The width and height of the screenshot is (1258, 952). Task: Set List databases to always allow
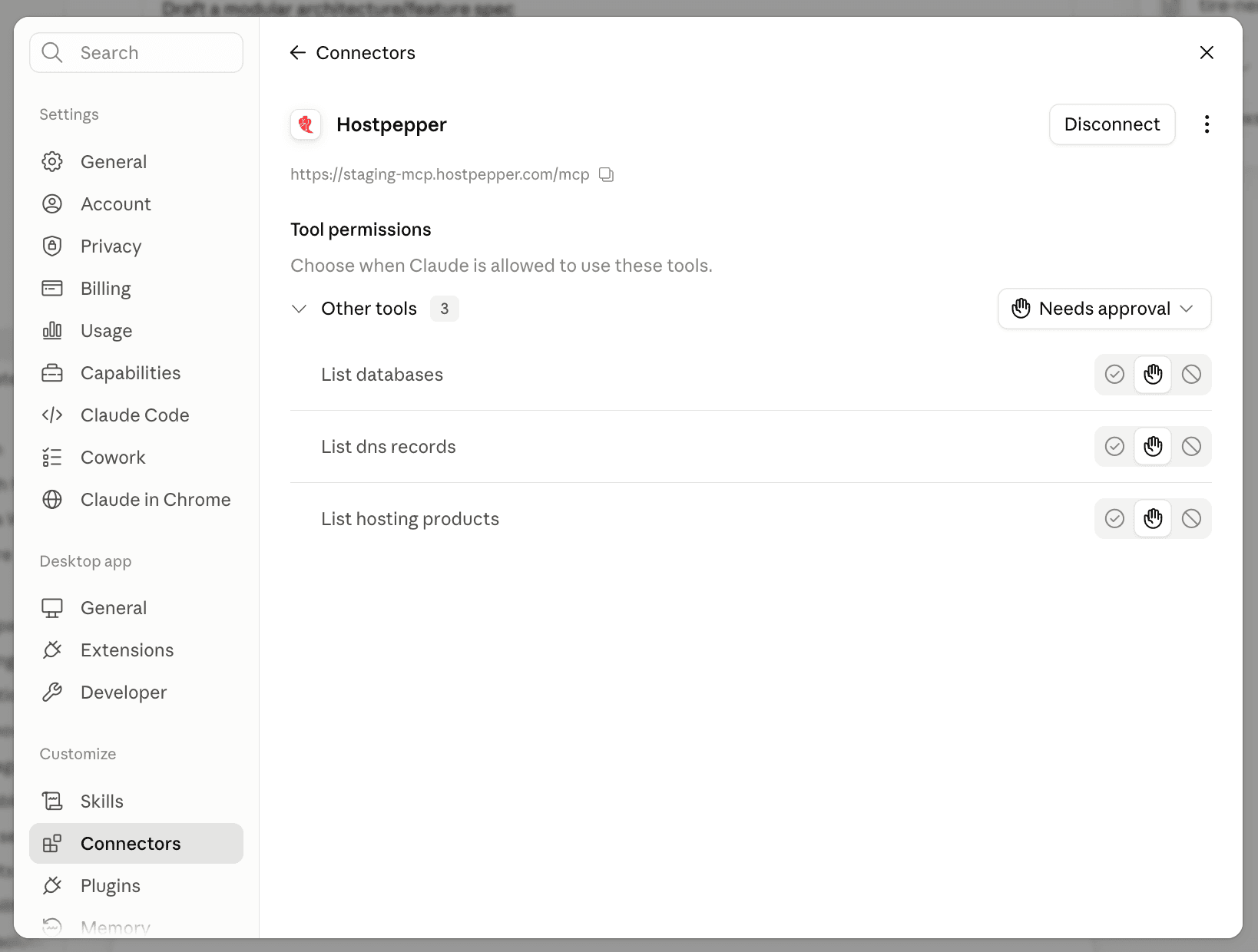tap(1114, 374)
